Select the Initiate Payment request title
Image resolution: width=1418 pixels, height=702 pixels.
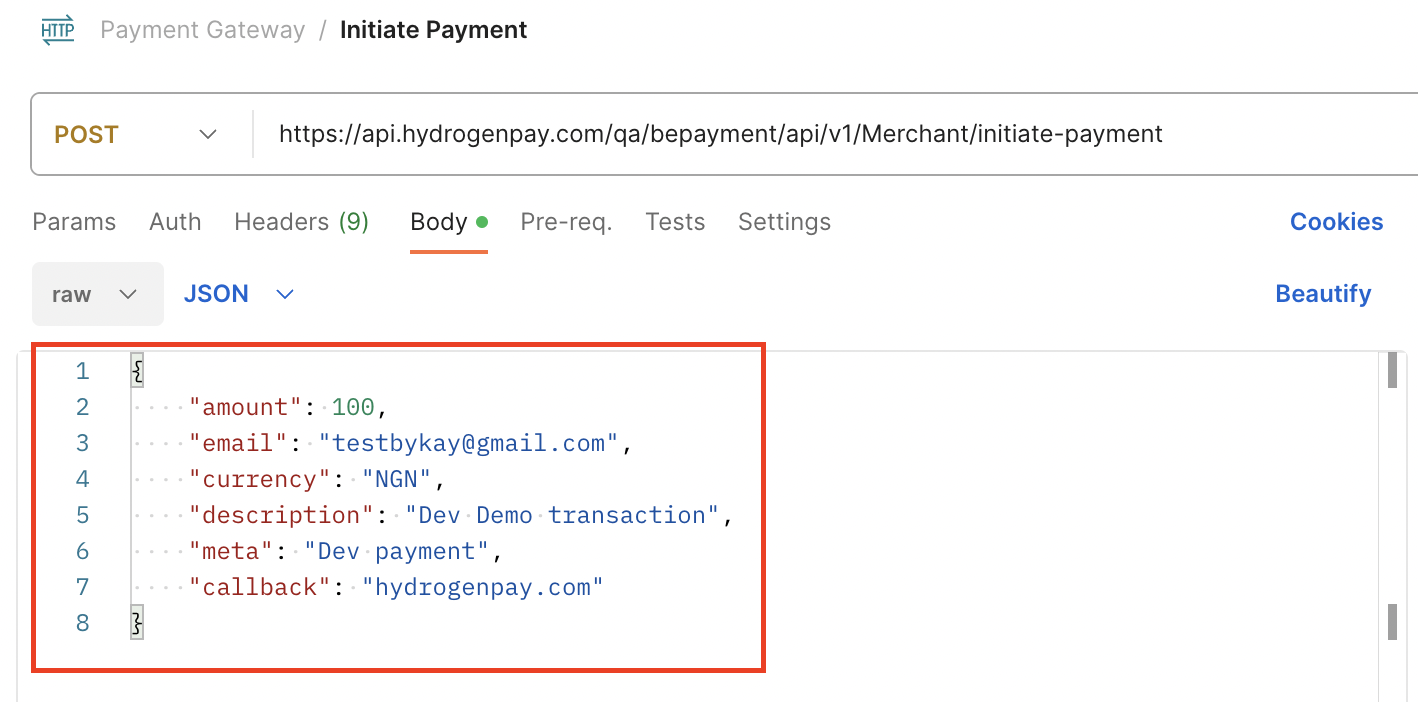coord(434,30)
